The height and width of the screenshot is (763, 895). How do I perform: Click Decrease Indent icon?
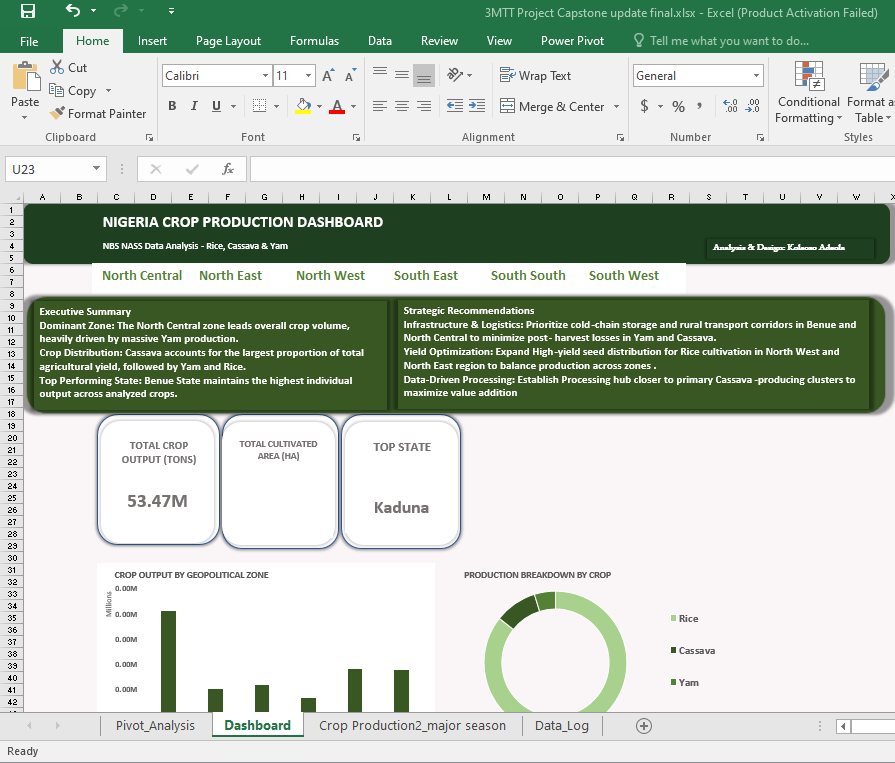click(455, 106)
